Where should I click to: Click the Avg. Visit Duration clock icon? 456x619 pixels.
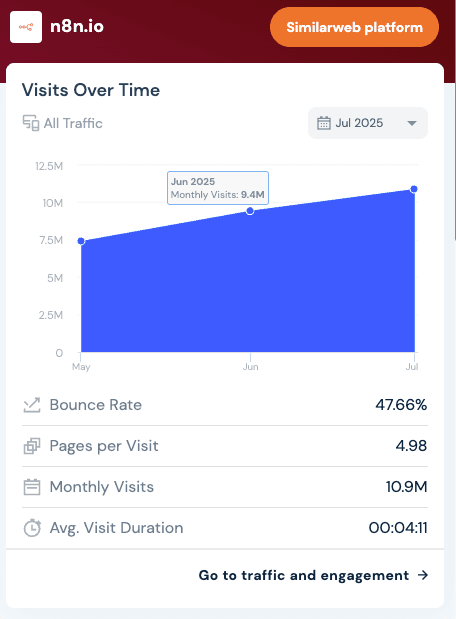coord(32,528)
